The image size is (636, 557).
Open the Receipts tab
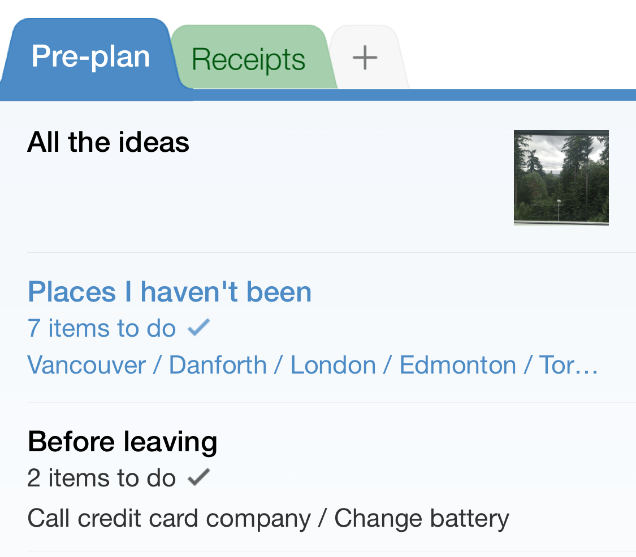click(248, 59)
